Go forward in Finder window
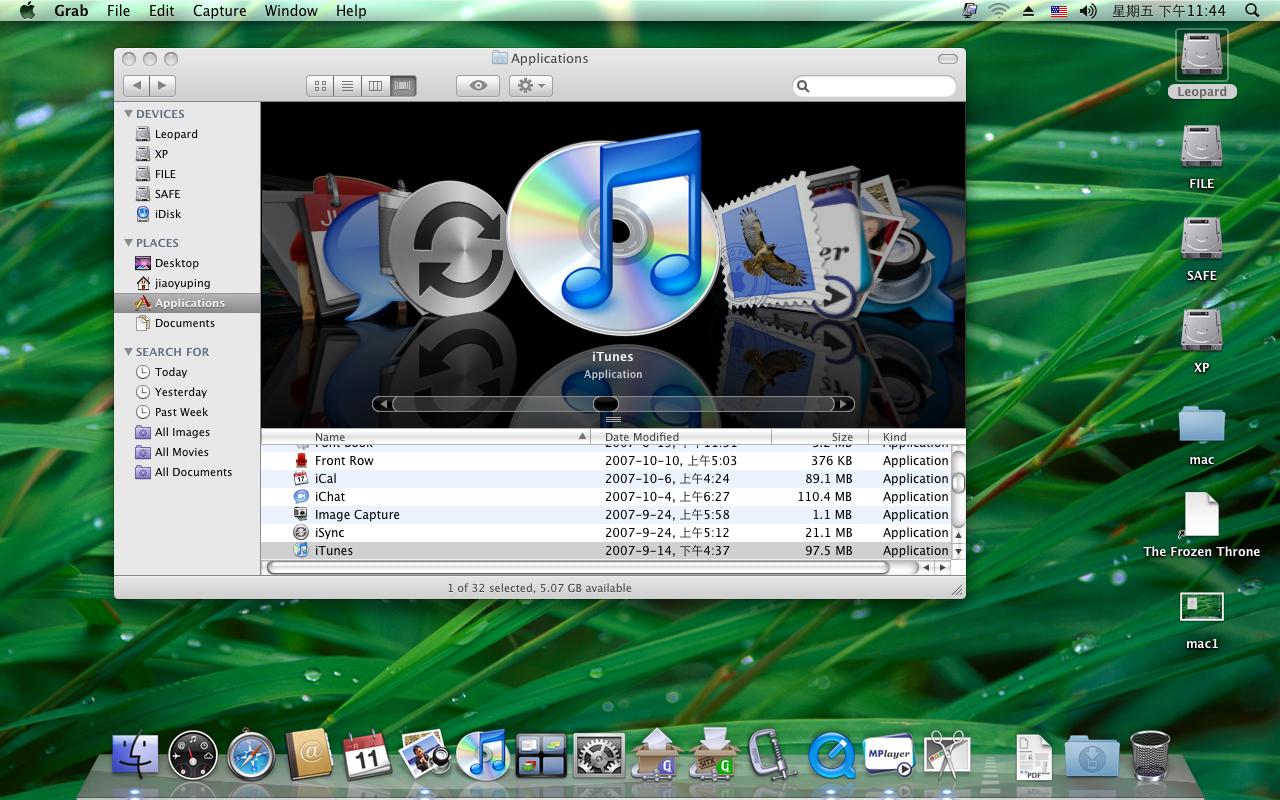Viewport: 1280px width, 800px height. coord(163,86)
